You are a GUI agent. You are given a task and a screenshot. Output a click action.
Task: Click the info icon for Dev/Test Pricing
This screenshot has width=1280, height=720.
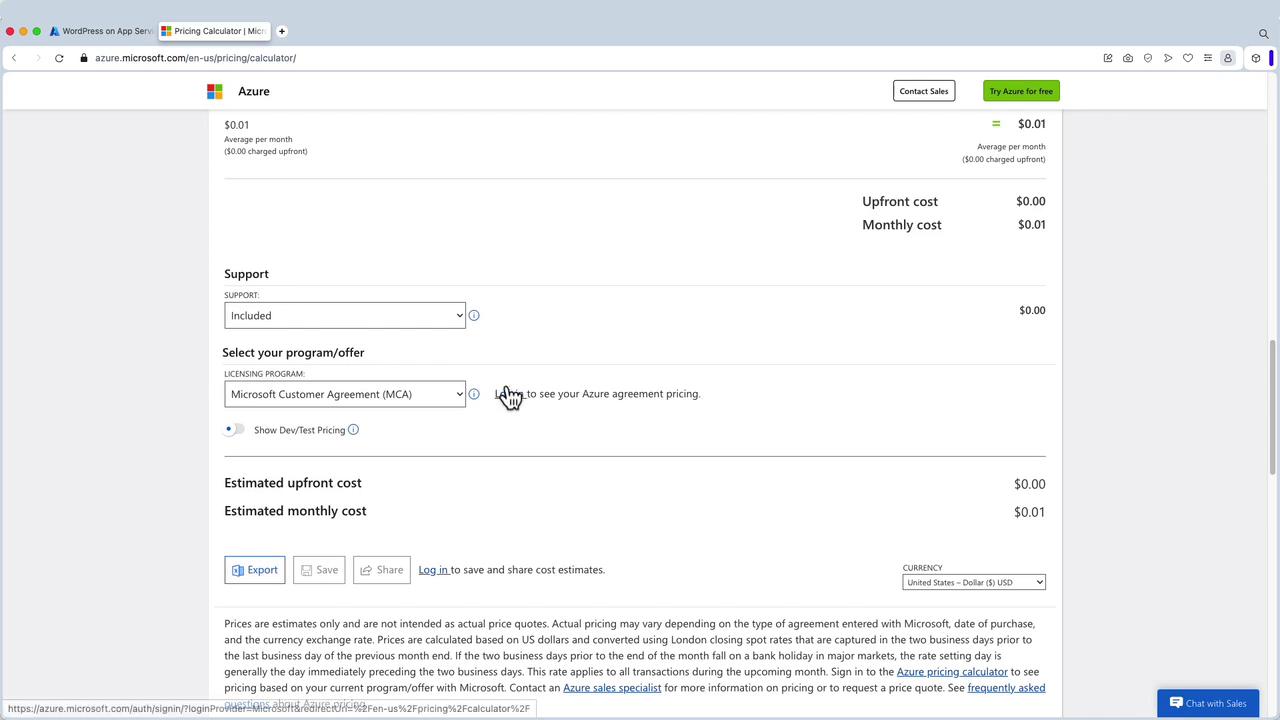coord(353,430)
